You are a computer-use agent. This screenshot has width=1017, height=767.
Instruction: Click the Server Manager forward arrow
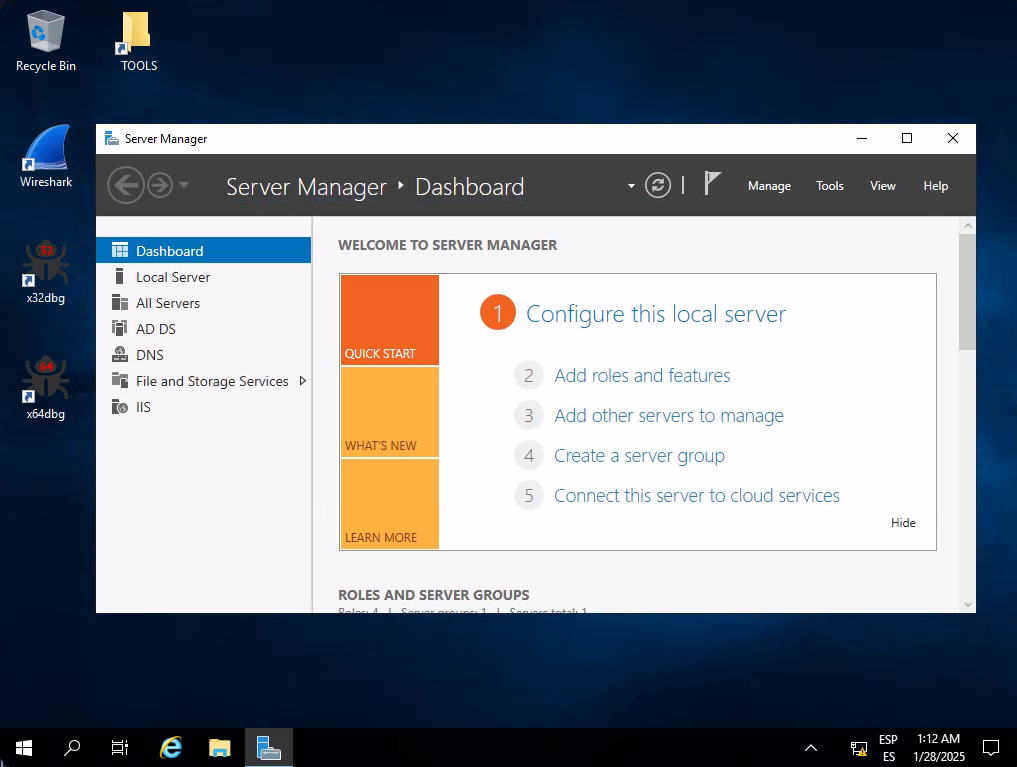(160, 185)
